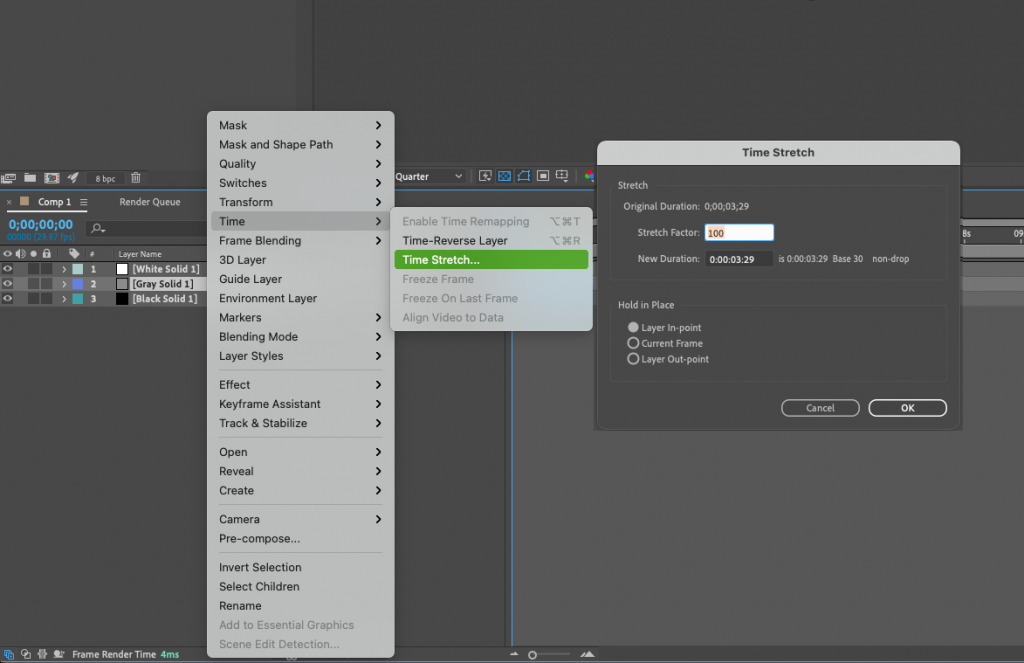Viewport: 1024px width, 663px height.
Task: Confirm the Time Stretch with OK
Action: coord(907,407)
